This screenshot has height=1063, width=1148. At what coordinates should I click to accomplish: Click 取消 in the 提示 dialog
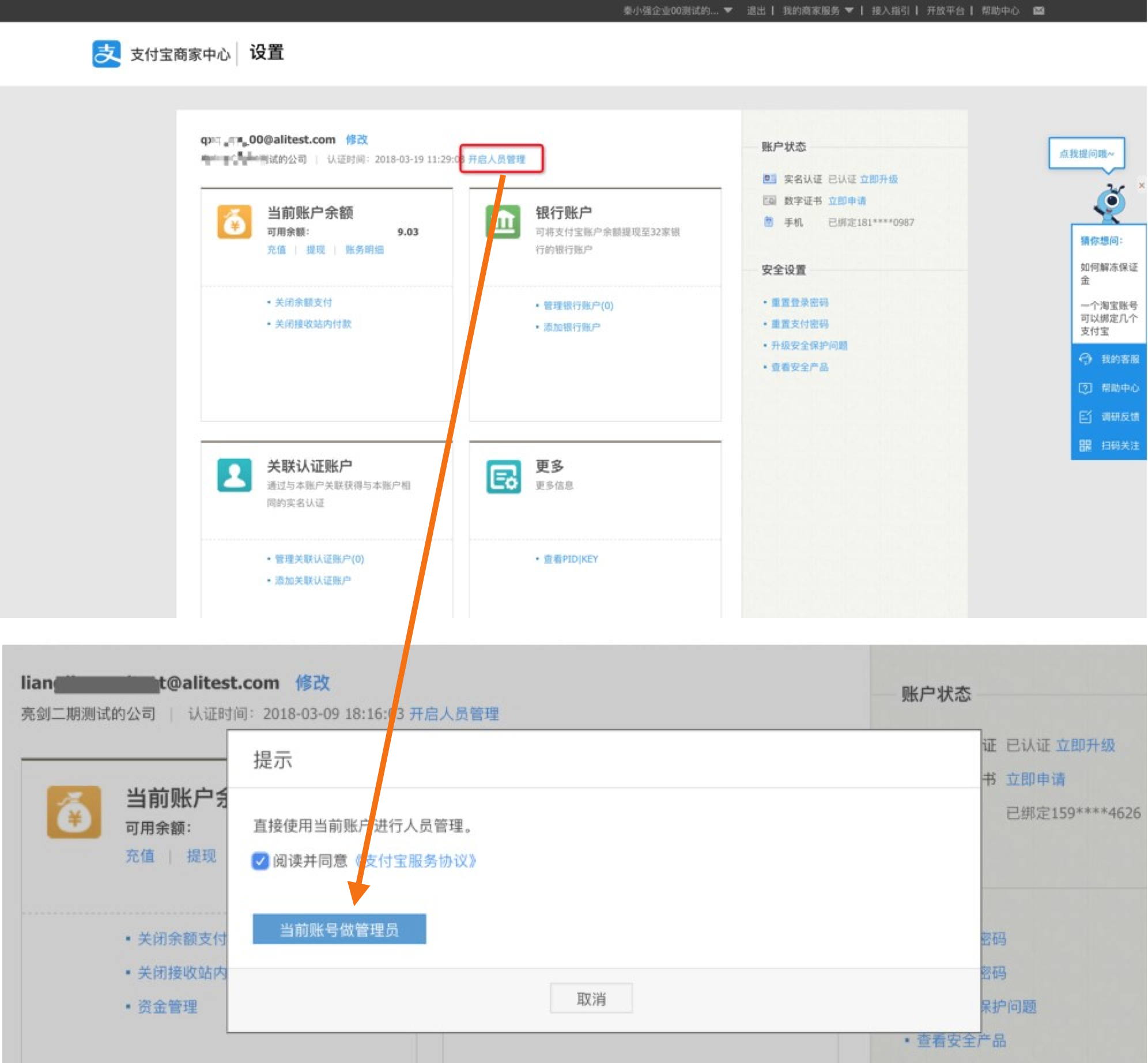tap(591, 998)
